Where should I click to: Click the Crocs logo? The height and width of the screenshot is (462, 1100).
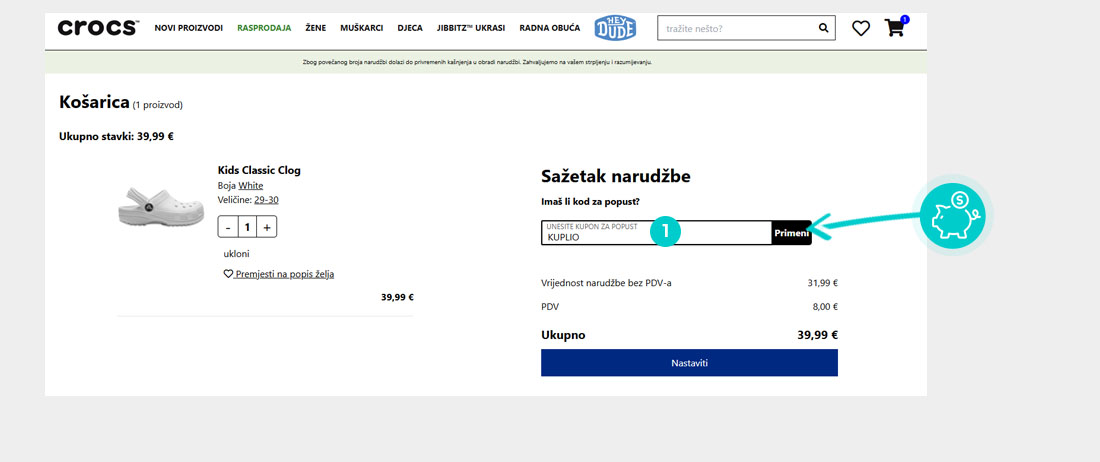(x=97, y=28)
